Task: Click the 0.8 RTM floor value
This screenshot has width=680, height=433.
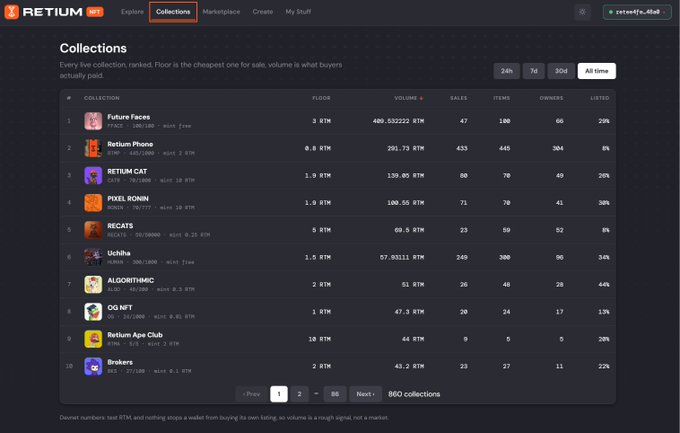Action: [317, 148]
